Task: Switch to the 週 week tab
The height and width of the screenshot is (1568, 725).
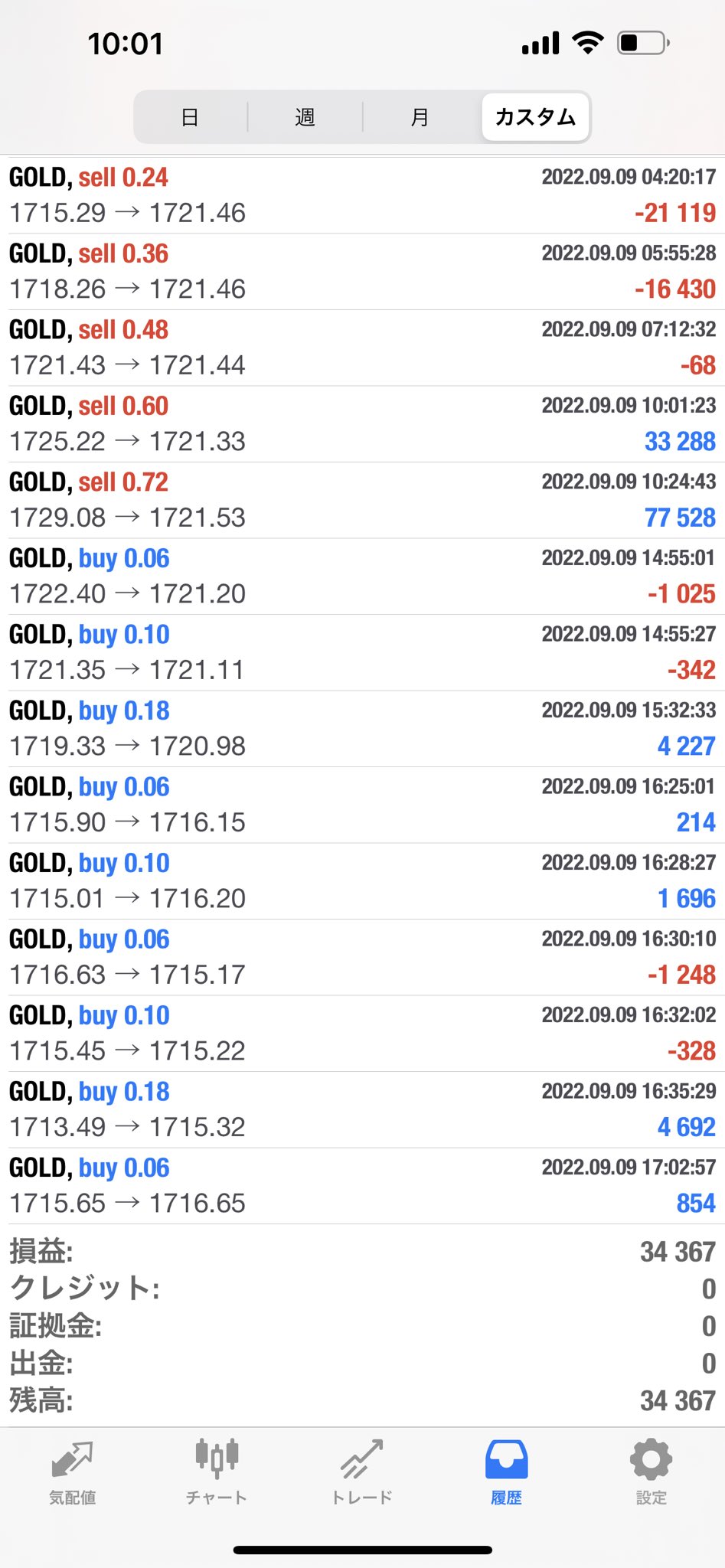Action: click(x=305, y=117)
